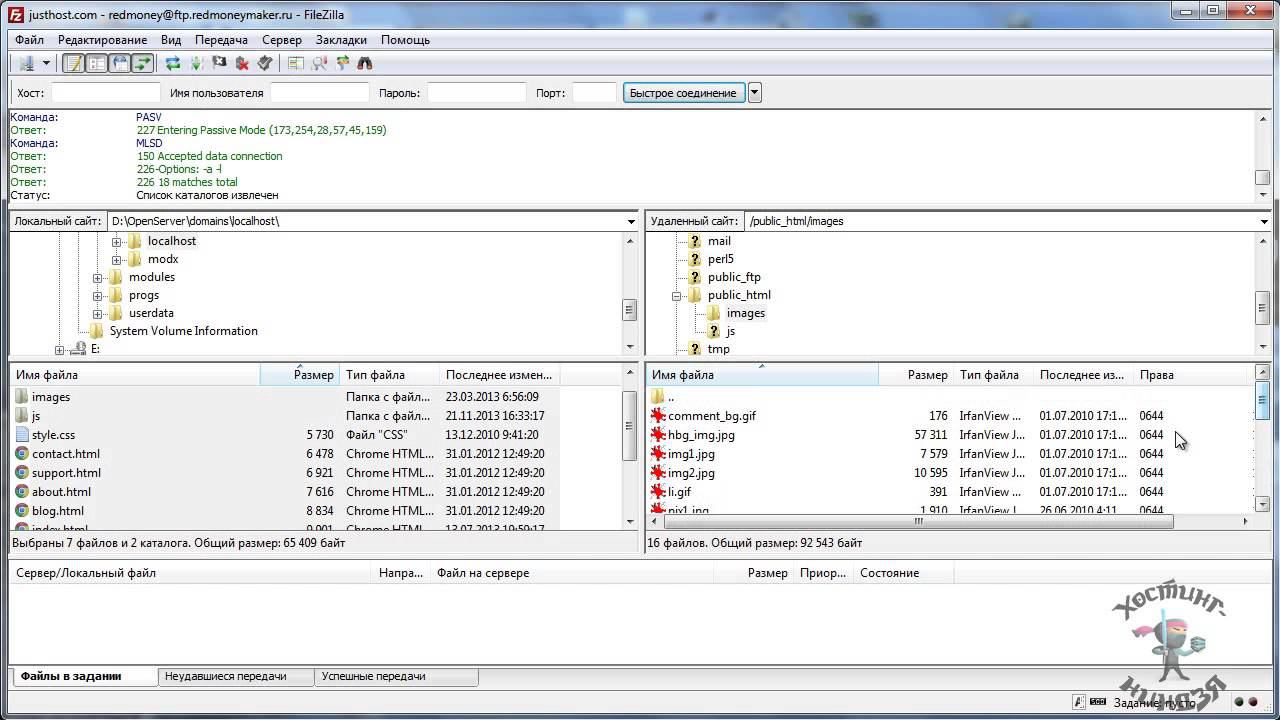The image size is (1280, 720).
Task: Click the Хост input field
Action: click(105, 93)
